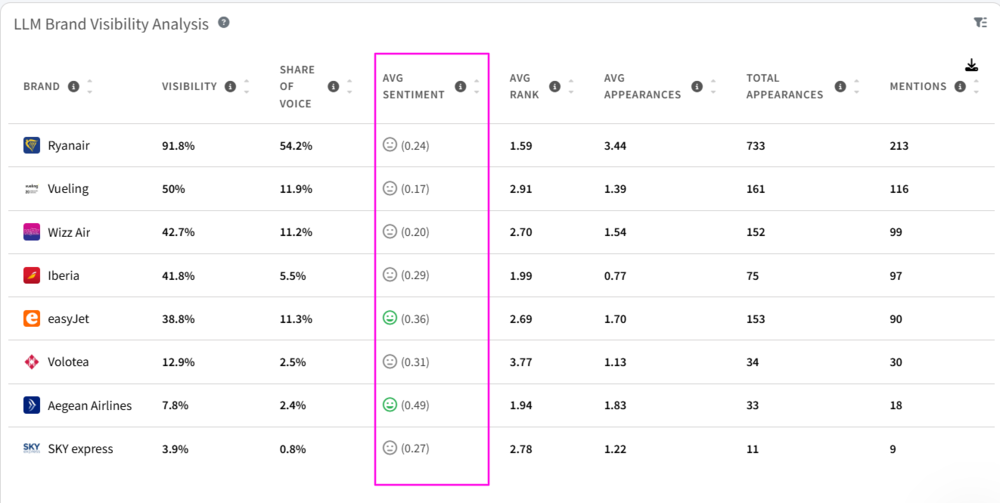The width and height of the screenshot is (1000, 503).
Task: Click Ryanair visibility value 91.8%
Action: [x=179, y=146]
